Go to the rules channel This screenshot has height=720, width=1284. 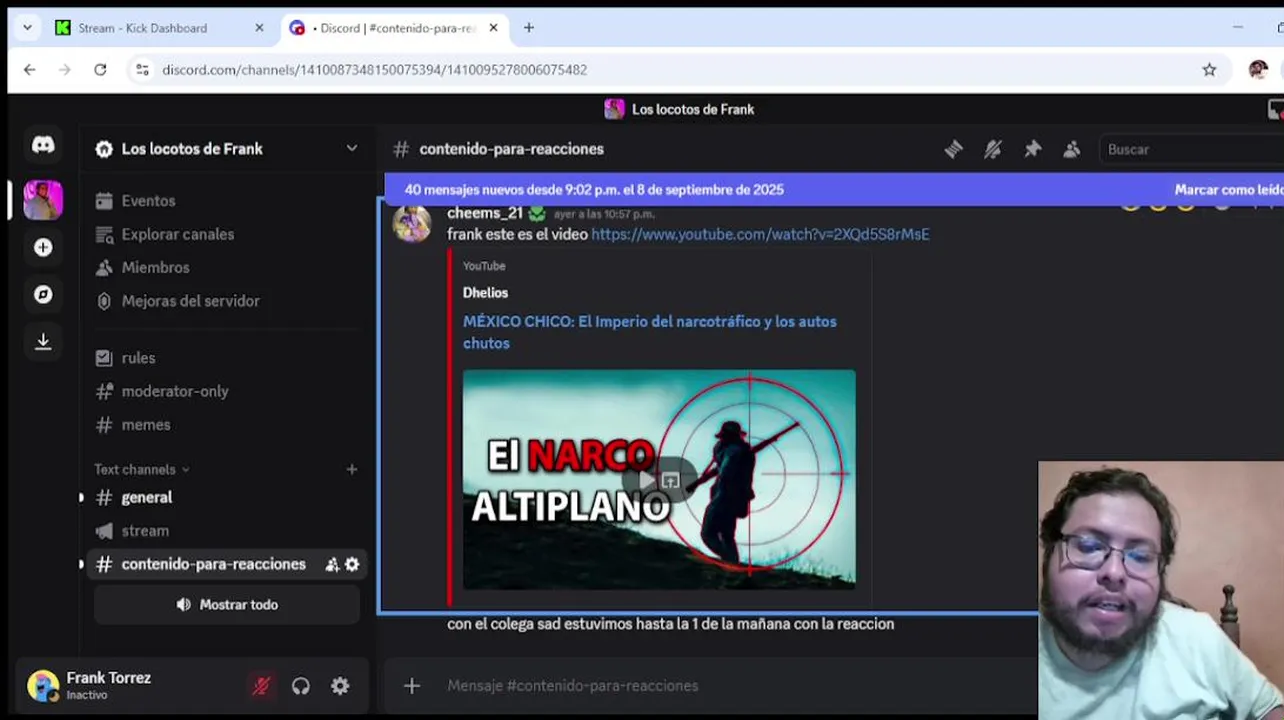pyautogui.click(x=138, y=358)
